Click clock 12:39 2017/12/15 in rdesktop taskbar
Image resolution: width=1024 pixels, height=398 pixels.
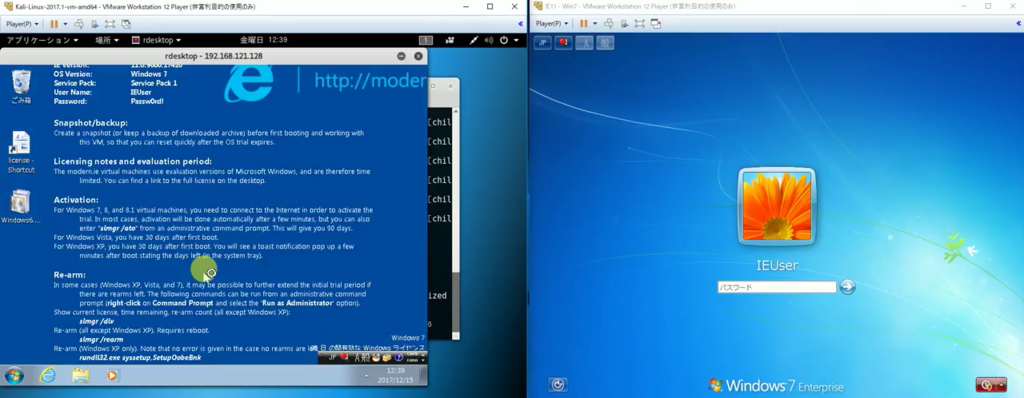point(396,375)
